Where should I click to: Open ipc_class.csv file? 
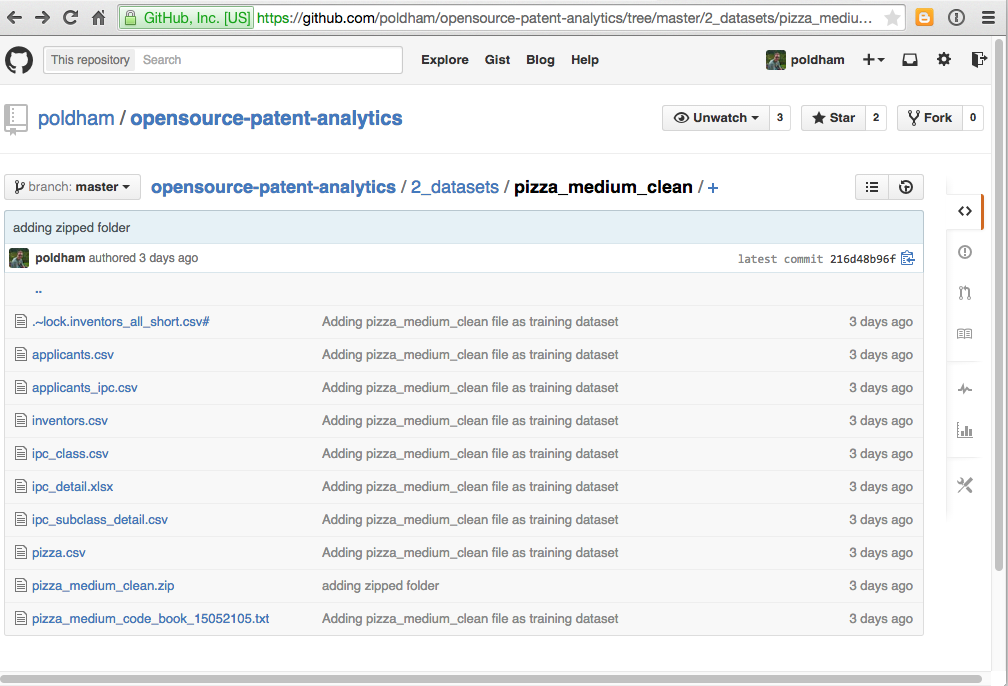click(x=70, y=454)
